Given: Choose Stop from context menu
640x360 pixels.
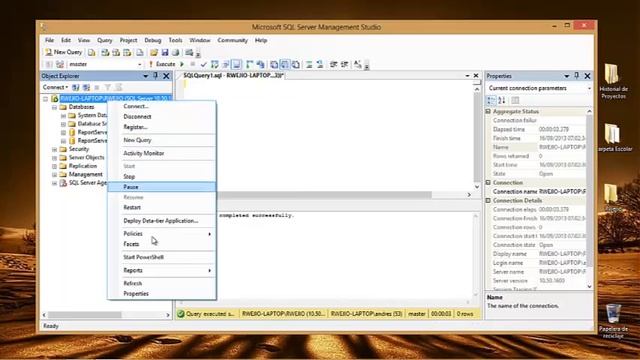Looking at the screenshot, I should point(161,177).
